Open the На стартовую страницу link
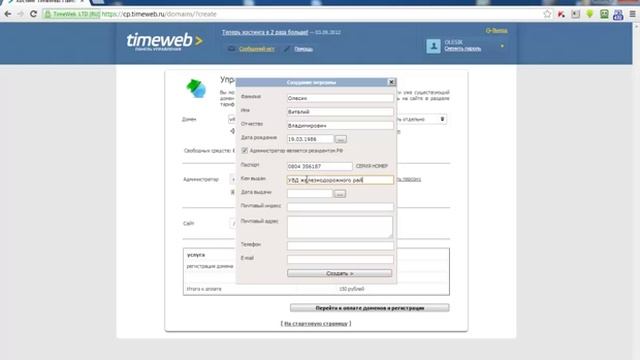Viewport: 640px width, 360px height. coord(316,323)
